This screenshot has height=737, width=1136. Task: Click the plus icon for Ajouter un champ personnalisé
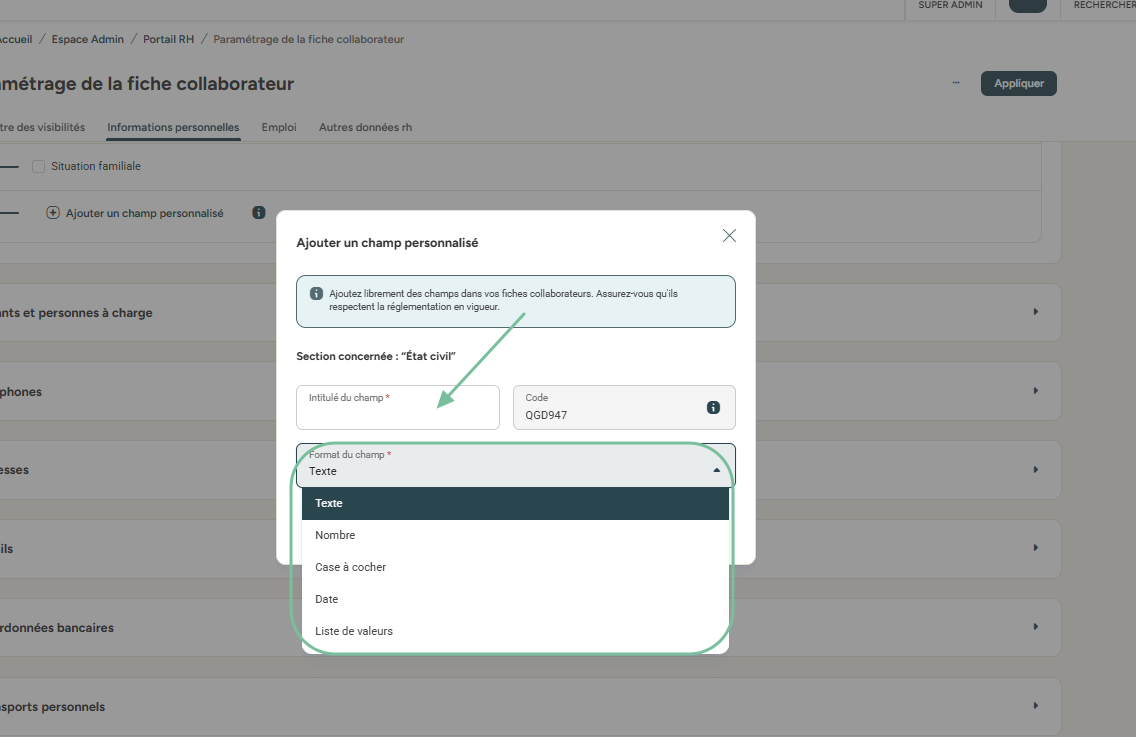tap(53, 213)
